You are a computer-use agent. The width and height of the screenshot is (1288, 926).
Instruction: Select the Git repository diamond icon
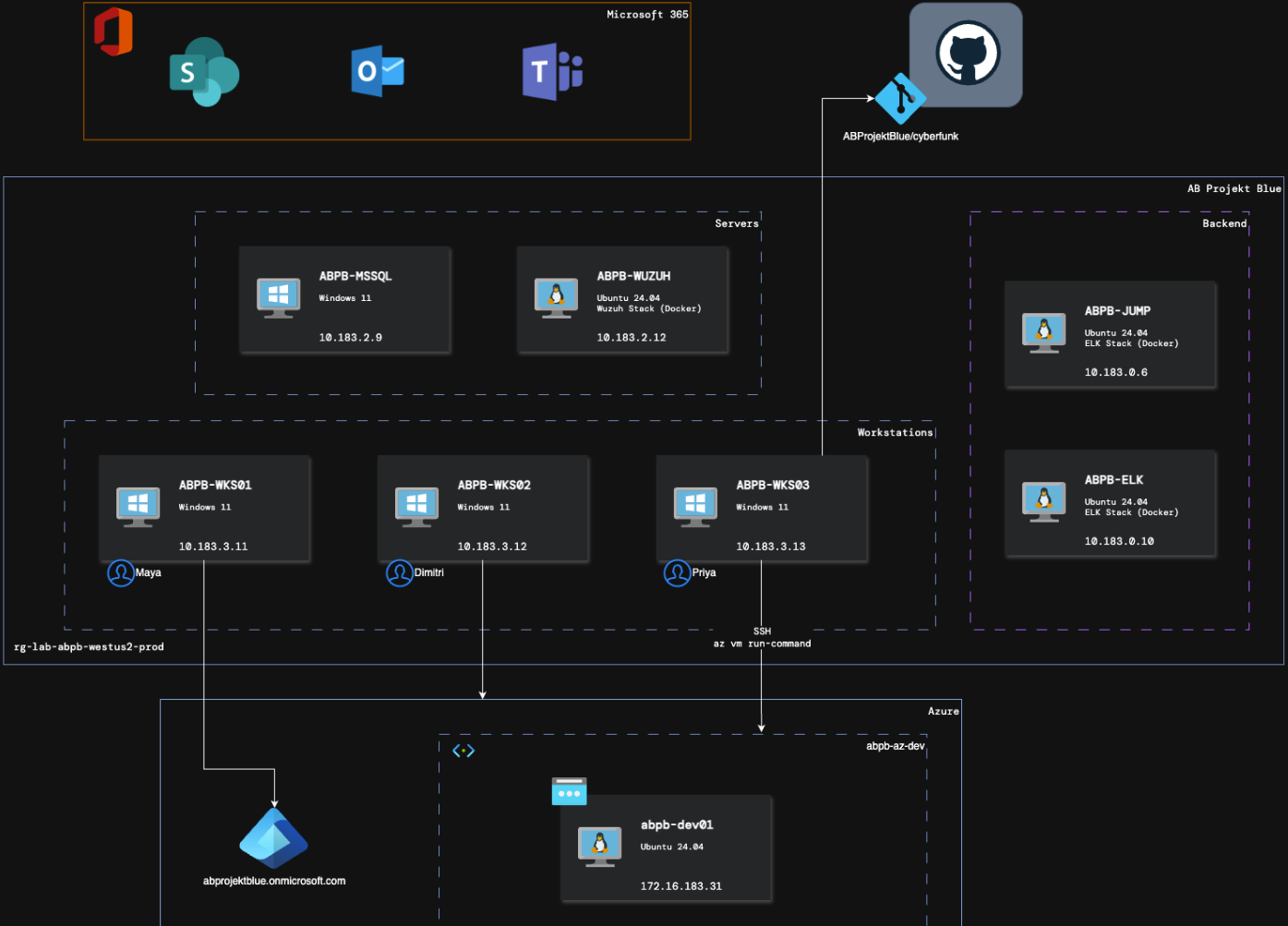tap(900, 99)
